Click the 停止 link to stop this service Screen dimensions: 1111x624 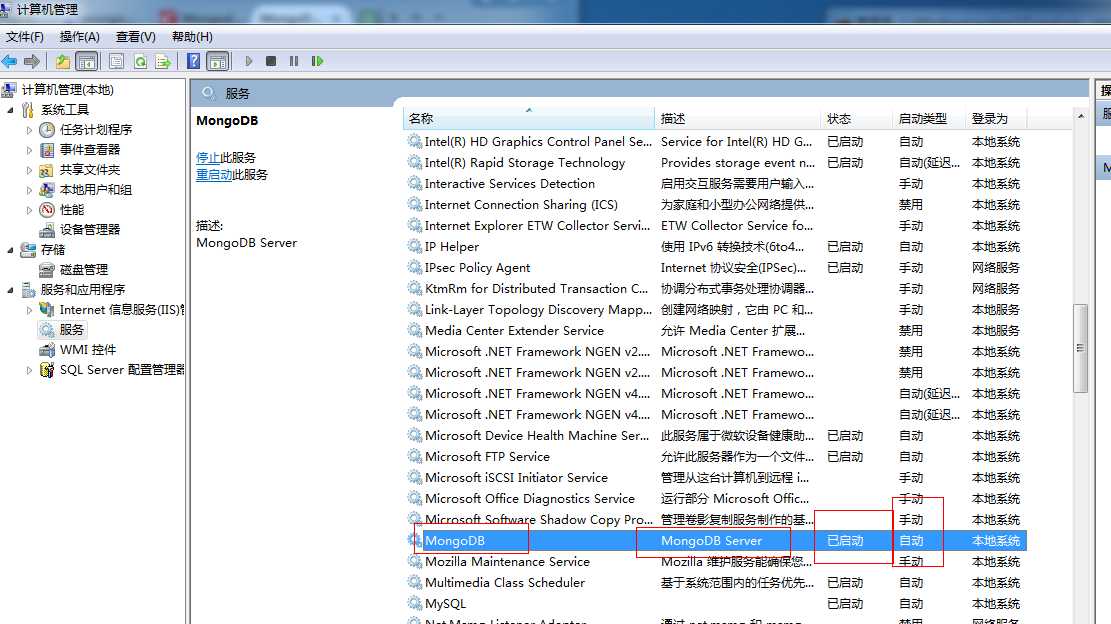tap(208, 157)
